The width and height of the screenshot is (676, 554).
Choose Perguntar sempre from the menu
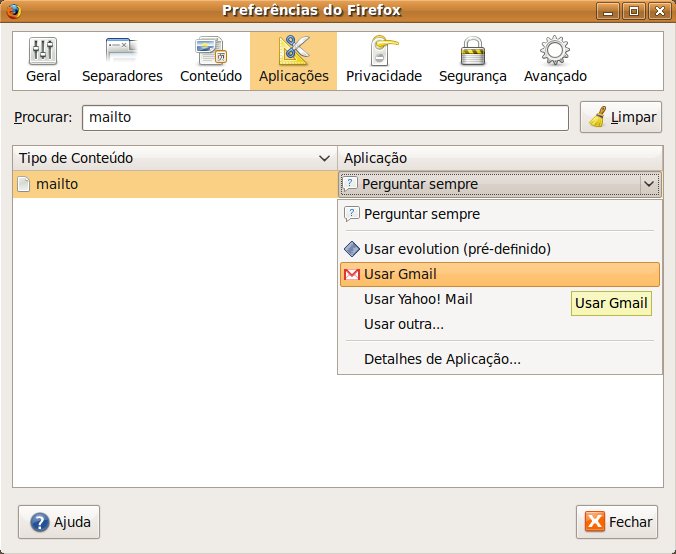(x=500, y=214)
